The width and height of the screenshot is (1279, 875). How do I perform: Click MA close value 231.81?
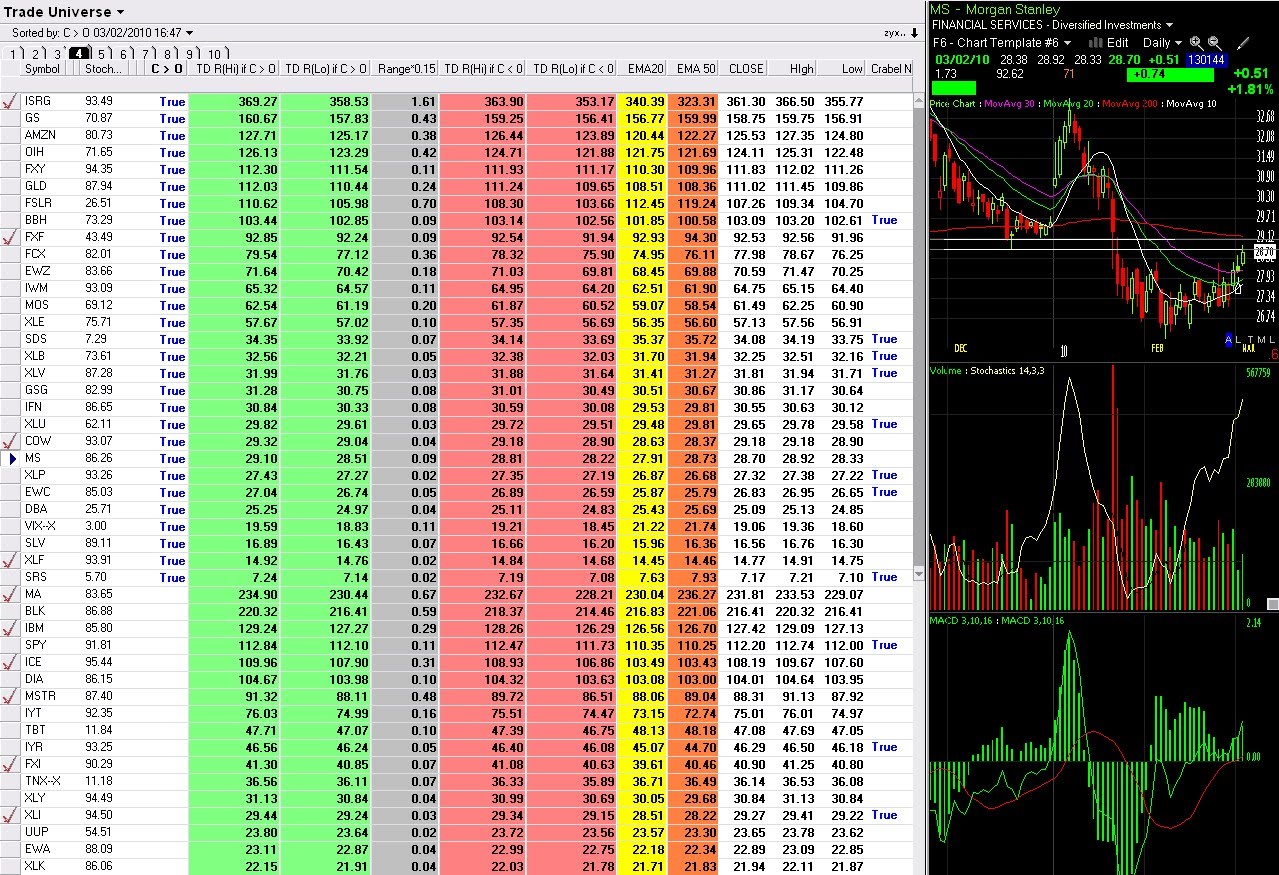pos(745,594)
